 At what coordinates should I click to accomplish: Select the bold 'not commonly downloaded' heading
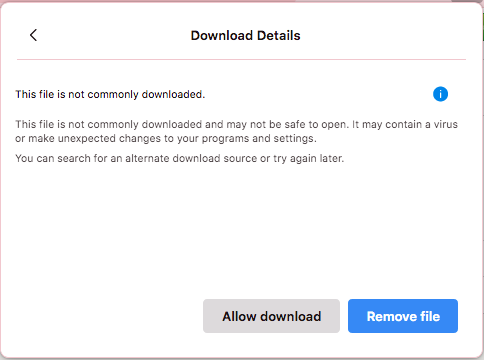point(110,94)
